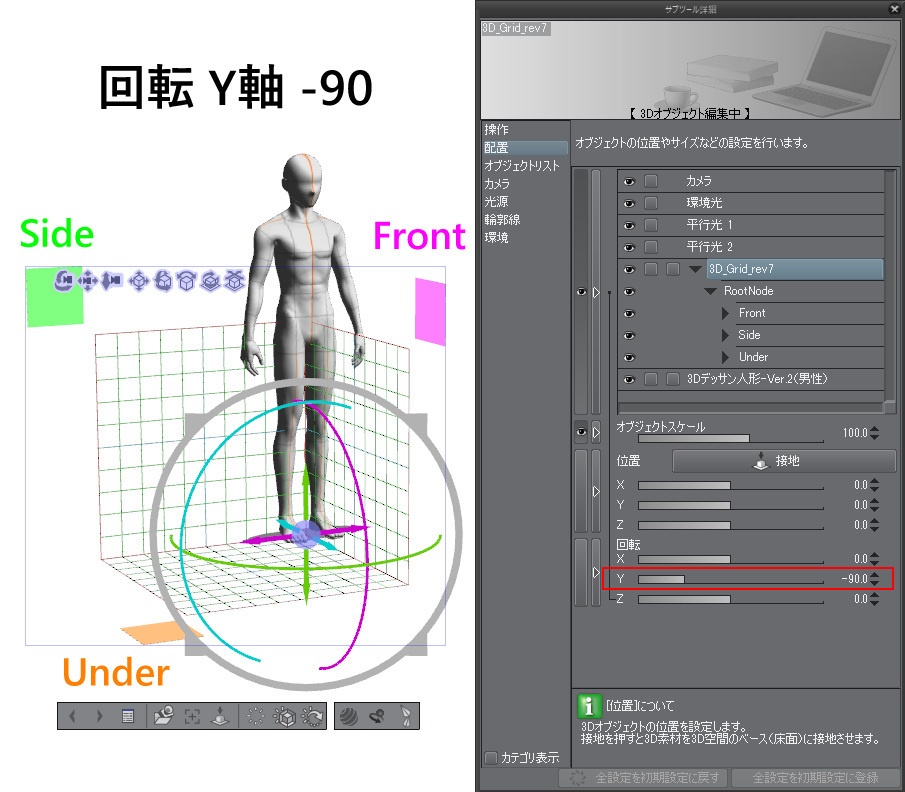Image resolution: width=905 pixels, height=792 pixels.
Task: Enable the カテゴリ表示 checkbox at the bottom
Action: (491, 758)
